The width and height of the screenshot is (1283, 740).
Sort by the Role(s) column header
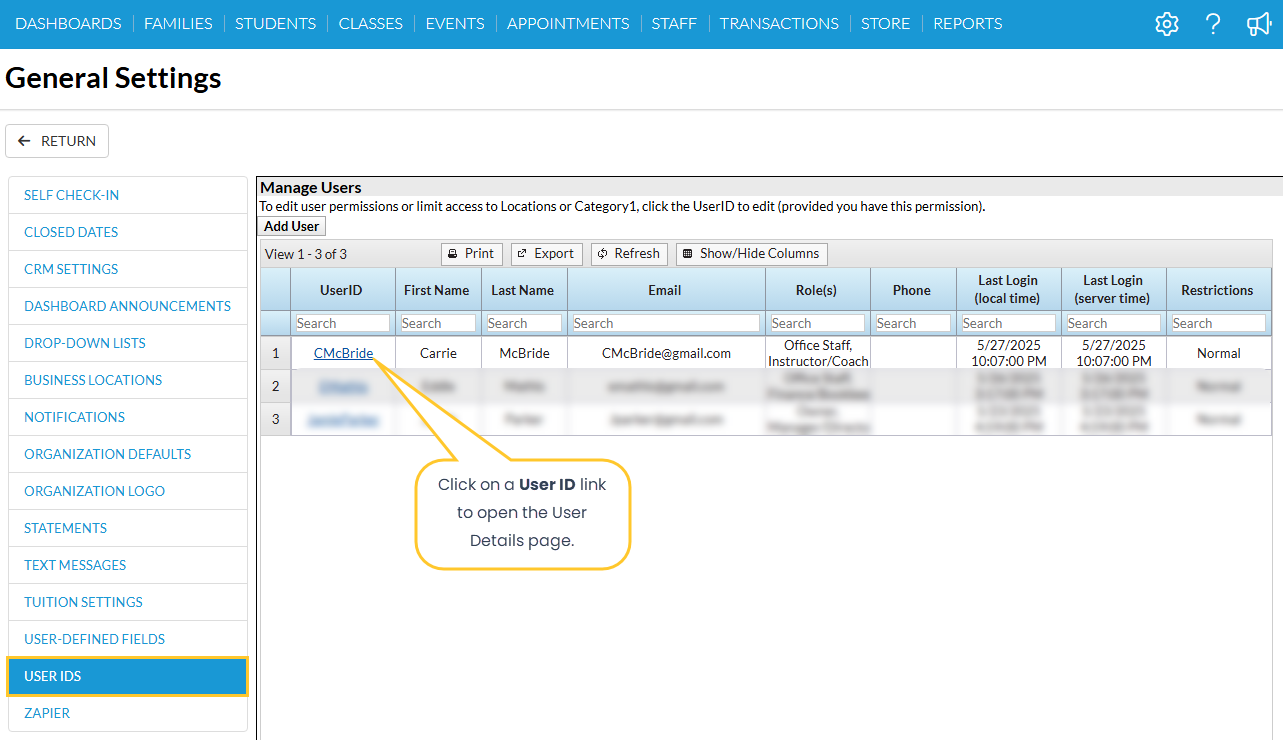point(817,290)
